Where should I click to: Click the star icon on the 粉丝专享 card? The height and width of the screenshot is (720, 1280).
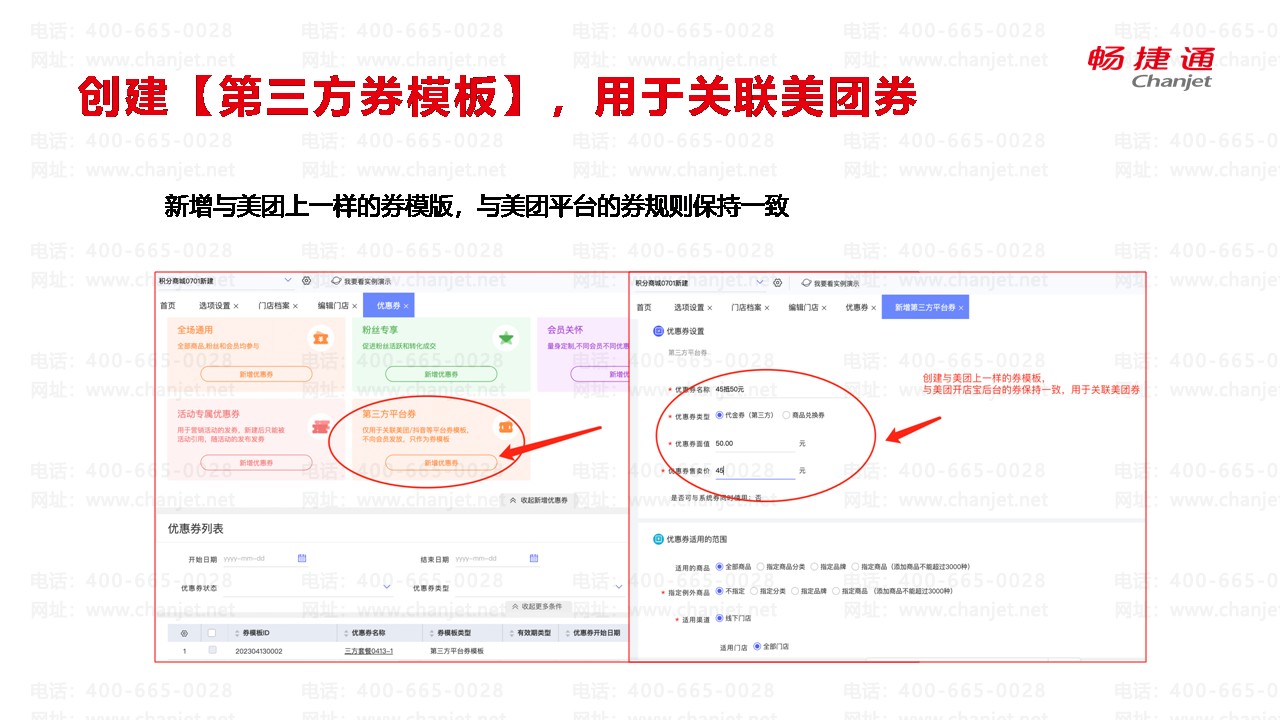(x=506, y=339)
